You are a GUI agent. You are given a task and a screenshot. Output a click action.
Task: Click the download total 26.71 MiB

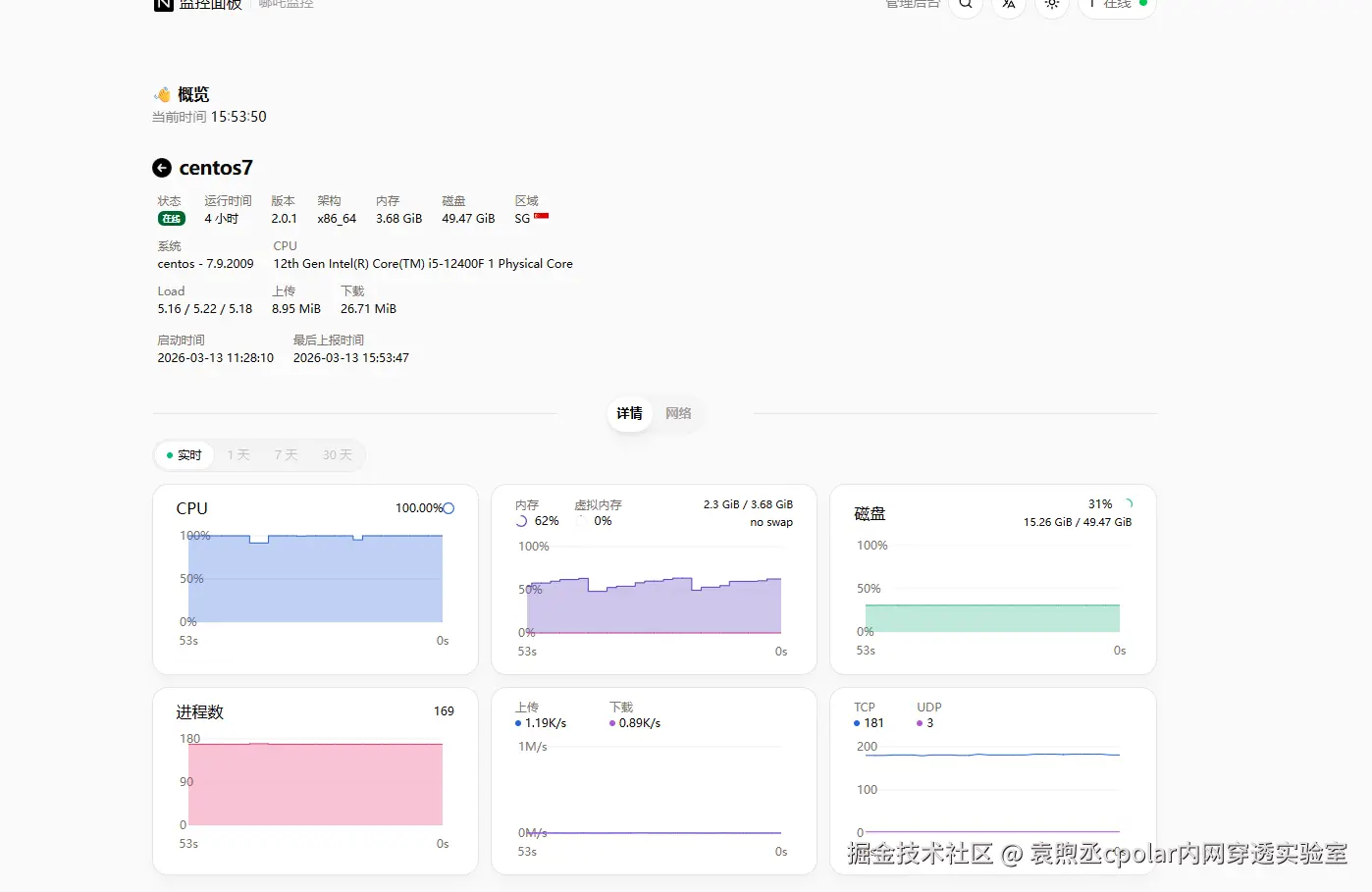tap(368, 309)
